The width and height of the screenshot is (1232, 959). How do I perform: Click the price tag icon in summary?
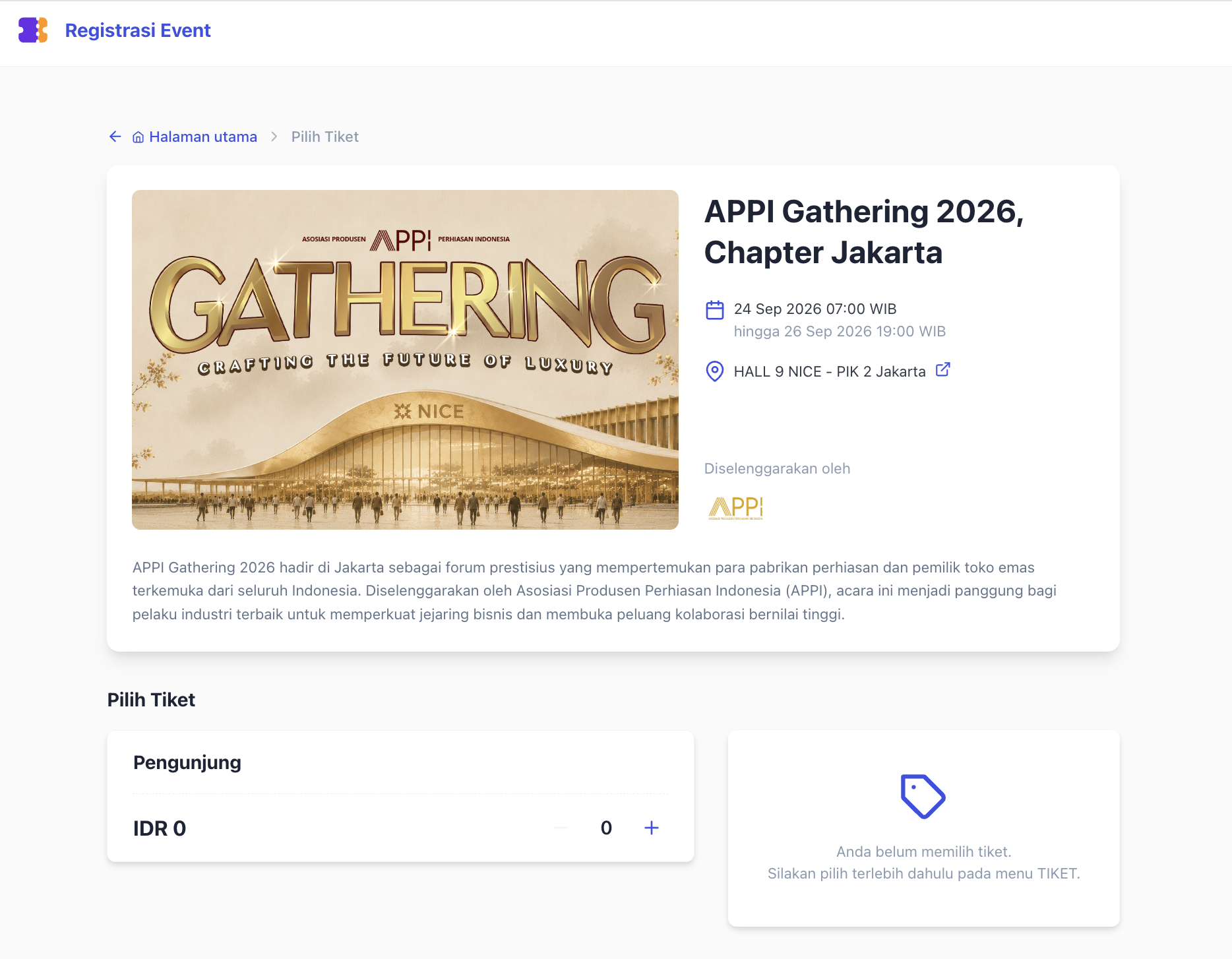(x=923, y=797)
